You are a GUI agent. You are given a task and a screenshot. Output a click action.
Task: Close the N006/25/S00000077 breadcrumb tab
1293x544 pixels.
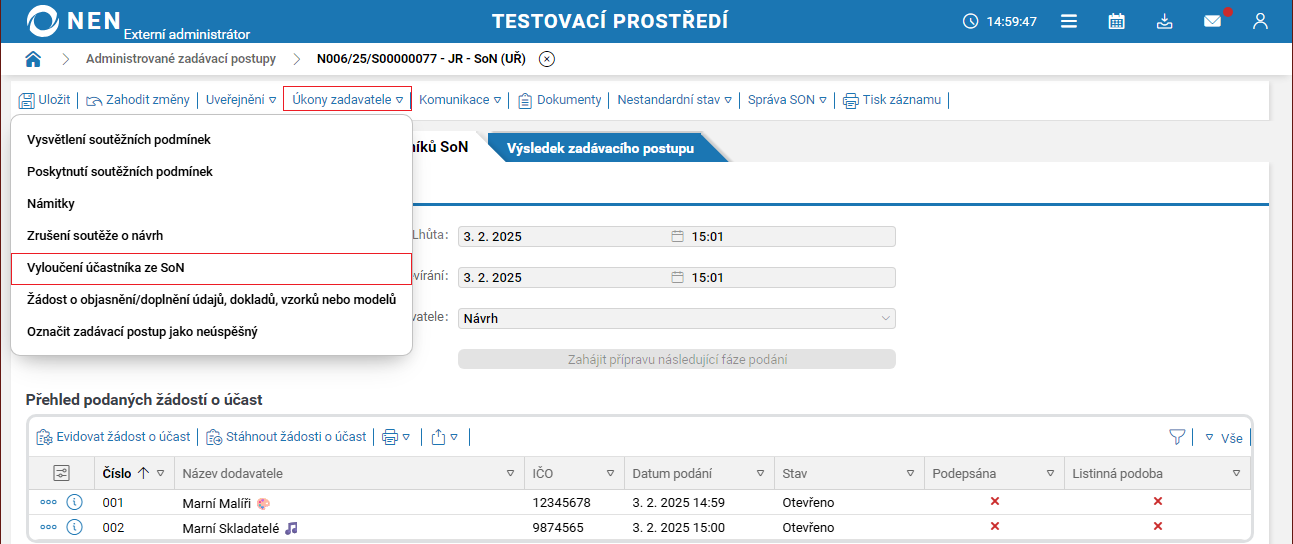point(547,59)
